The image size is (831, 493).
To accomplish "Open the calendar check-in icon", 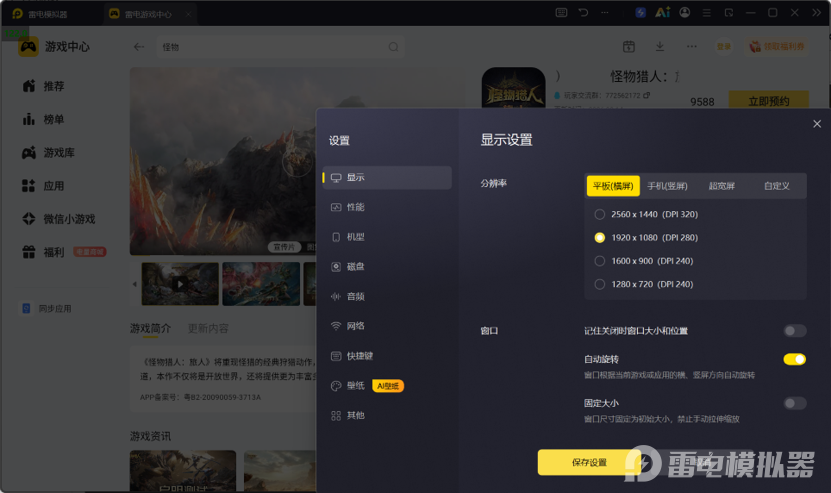I will point(629,47).
